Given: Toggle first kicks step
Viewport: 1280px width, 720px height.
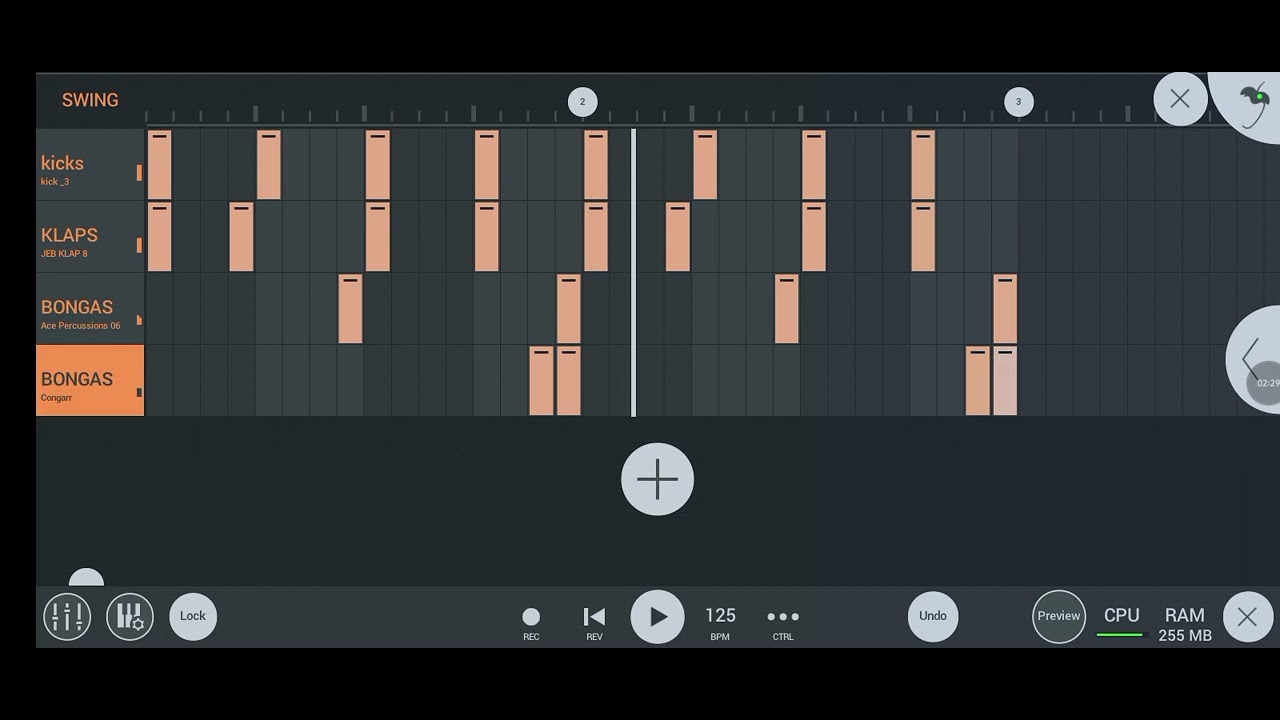Looking at the screenshot, I should tap(160, 165).
